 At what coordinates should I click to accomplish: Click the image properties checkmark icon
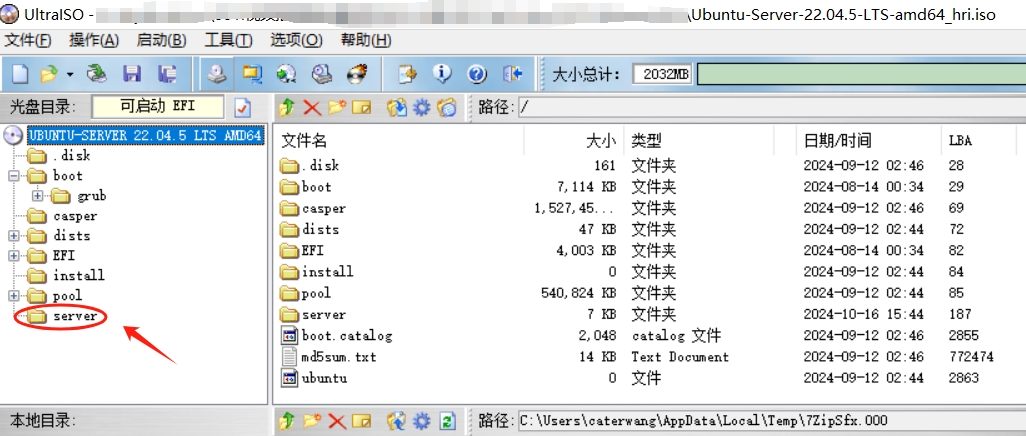(243, 107)
